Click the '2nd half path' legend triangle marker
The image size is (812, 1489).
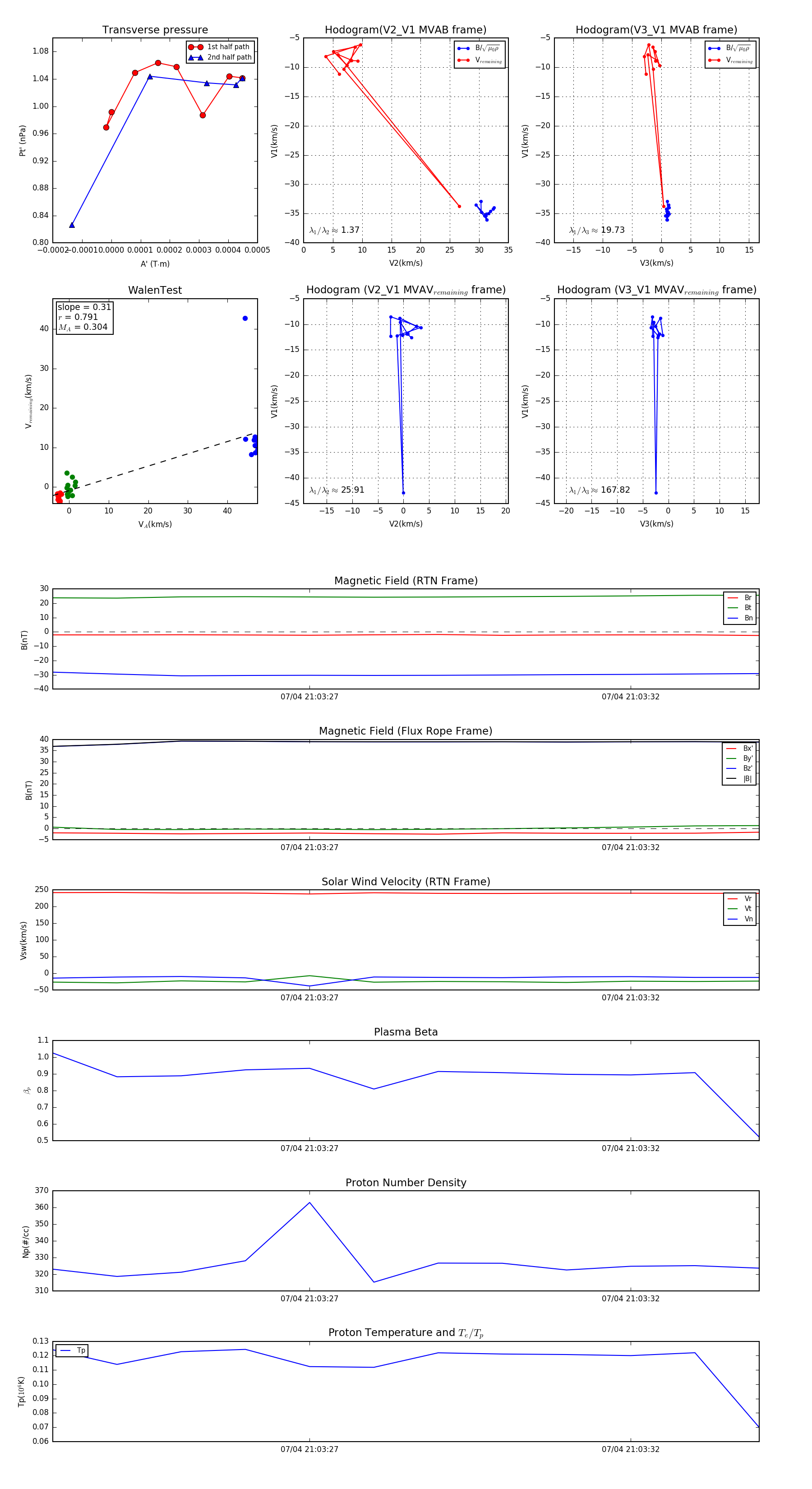pos(195,57)
